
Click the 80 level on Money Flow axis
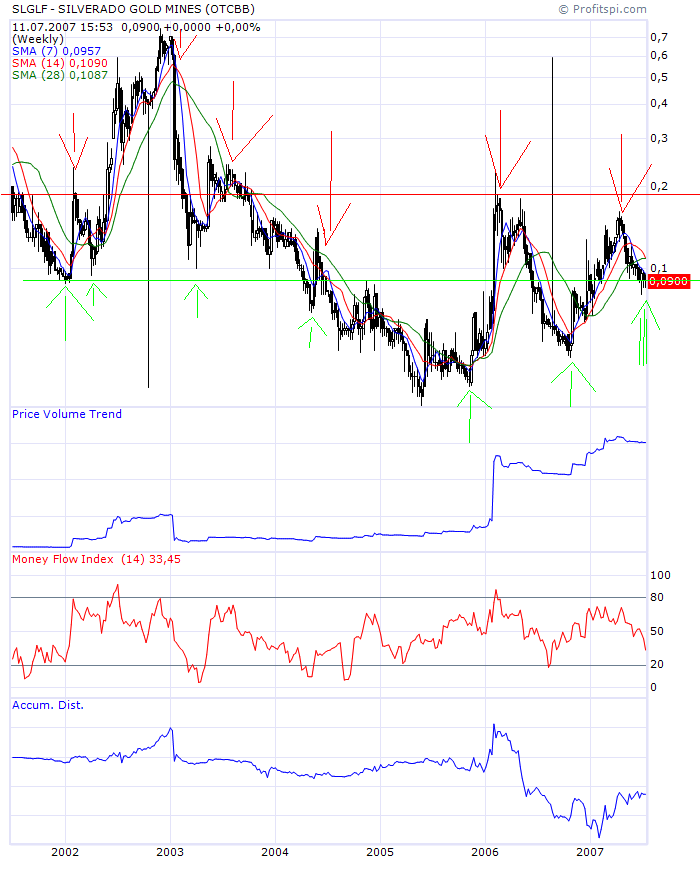[x=657, y=597]
